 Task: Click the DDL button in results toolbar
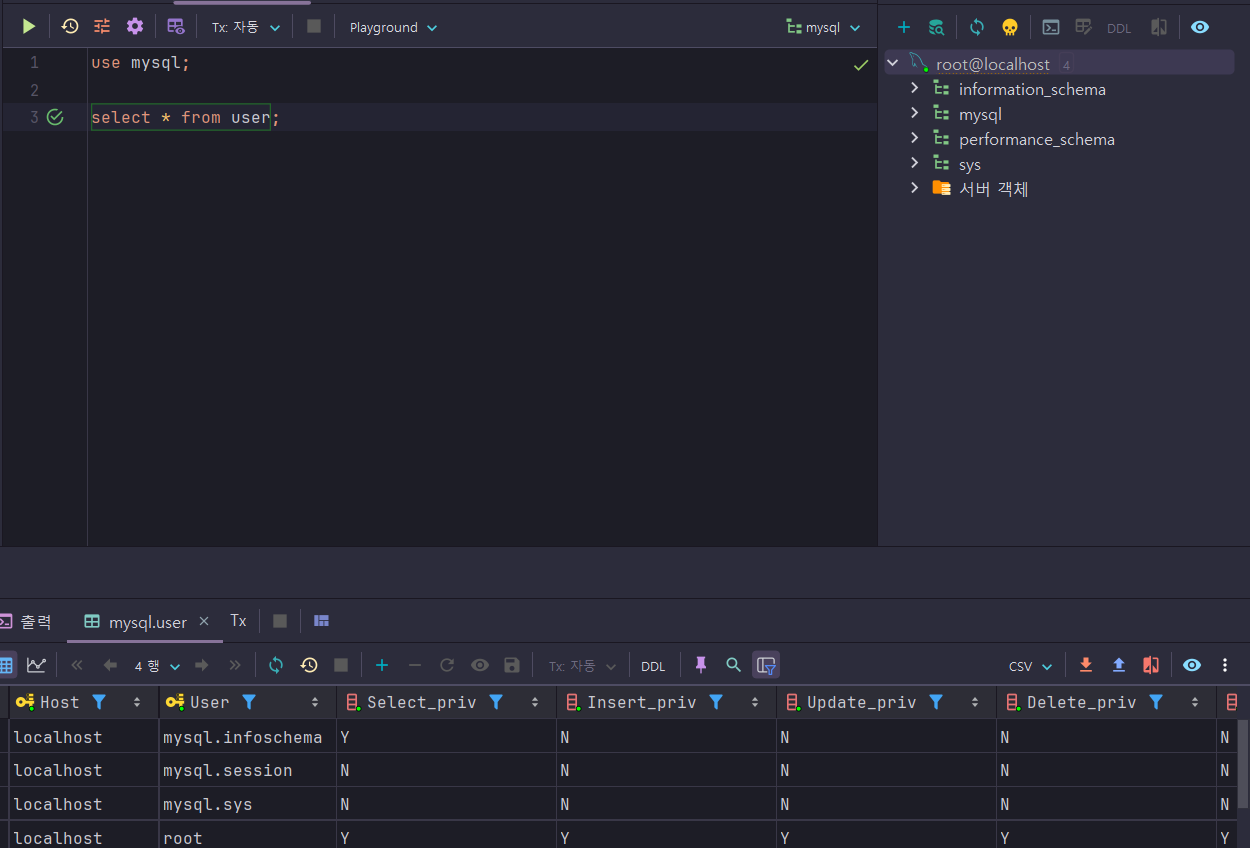653,666
